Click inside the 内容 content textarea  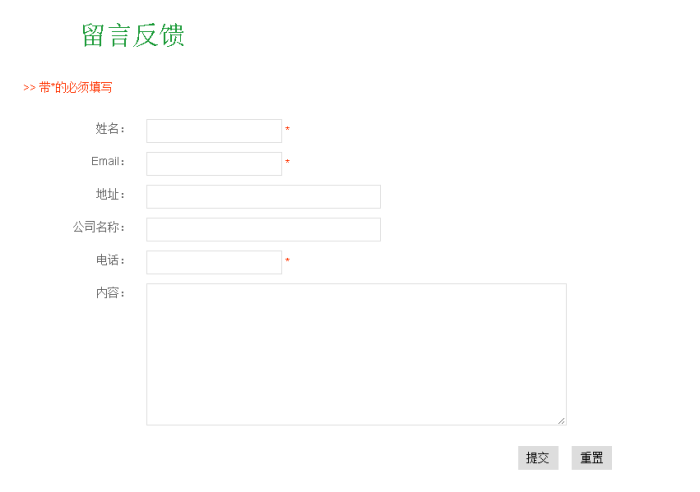click(x=356, y=354)
